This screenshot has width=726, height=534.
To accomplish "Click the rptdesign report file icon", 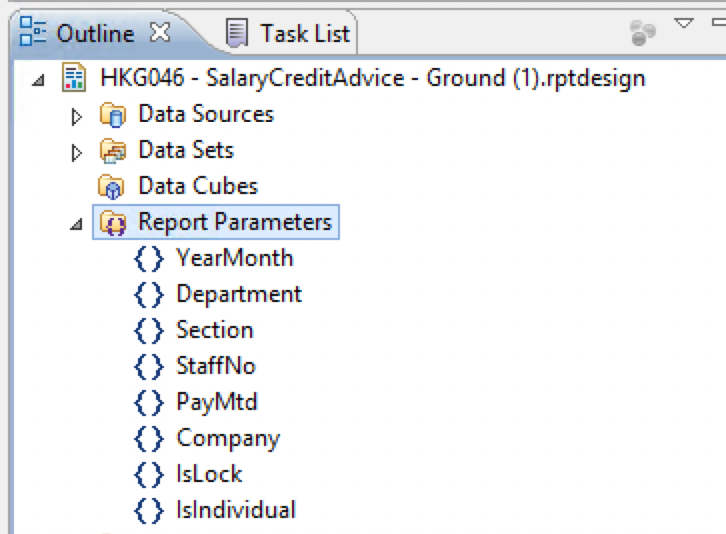I will pos(74,78).
